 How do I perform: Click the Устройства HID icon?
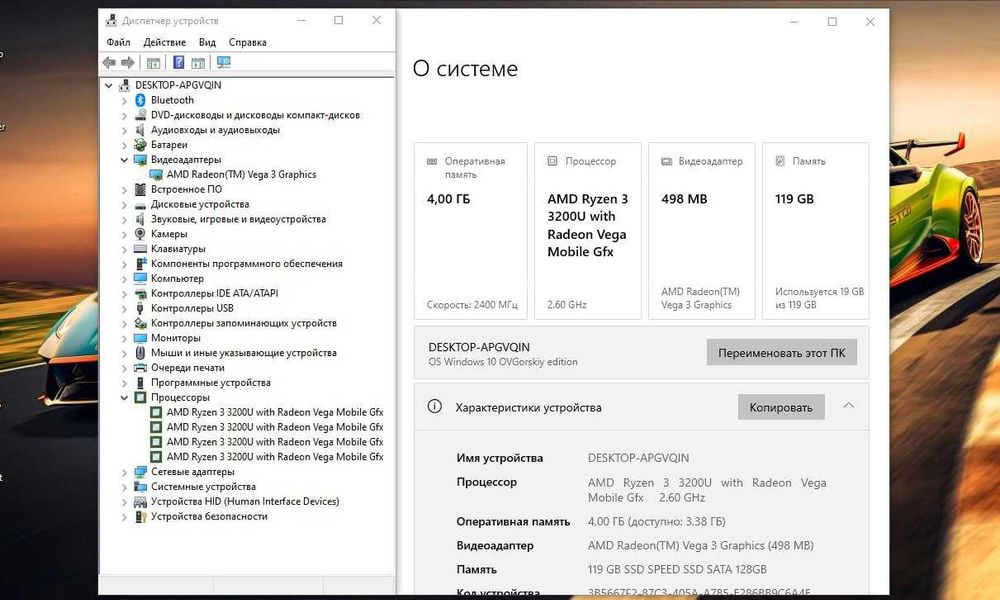(x=140, y=502)
